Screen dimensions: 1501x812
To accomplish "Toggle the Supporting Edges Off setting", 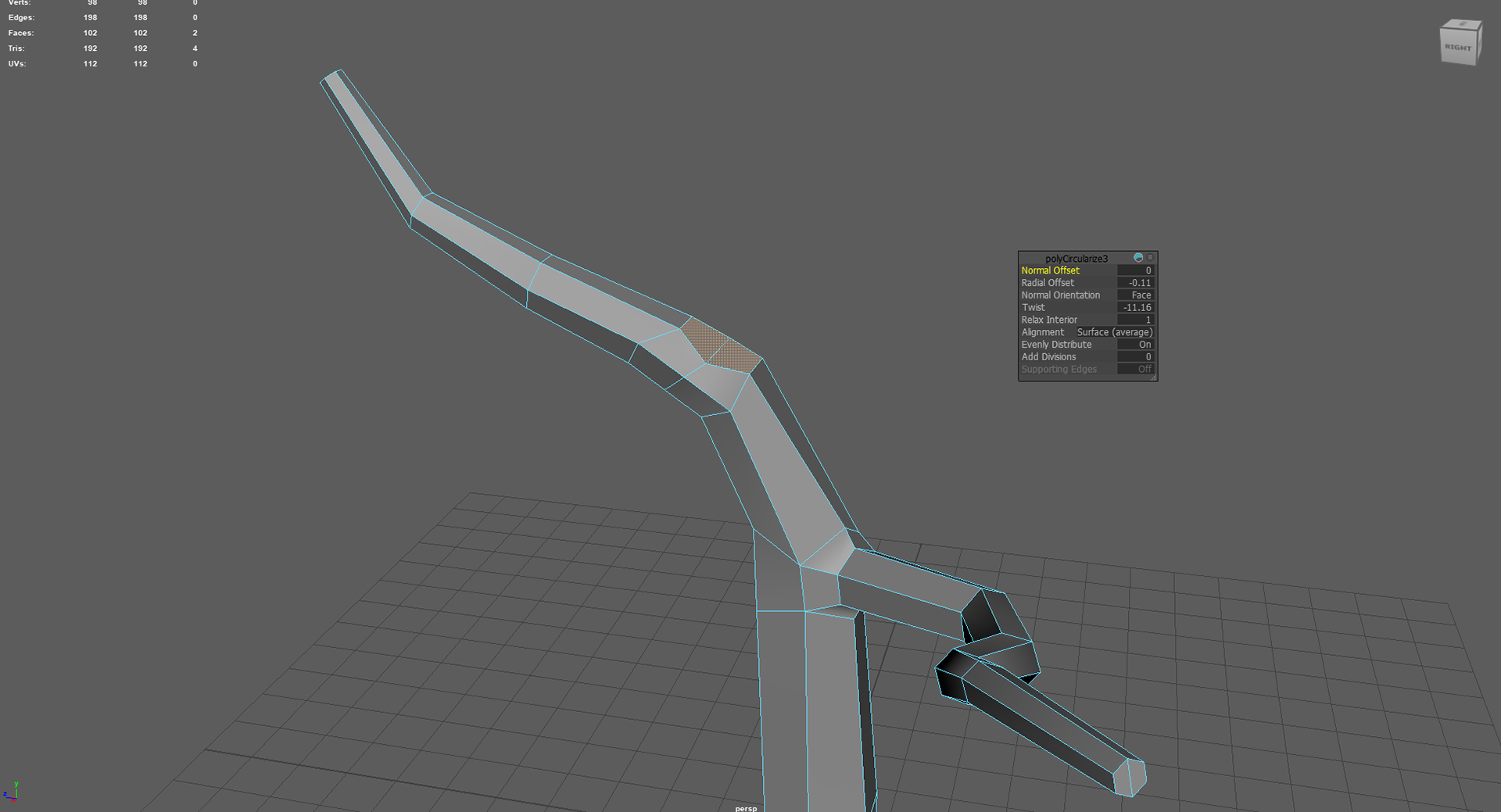I will coord(1136,370).
